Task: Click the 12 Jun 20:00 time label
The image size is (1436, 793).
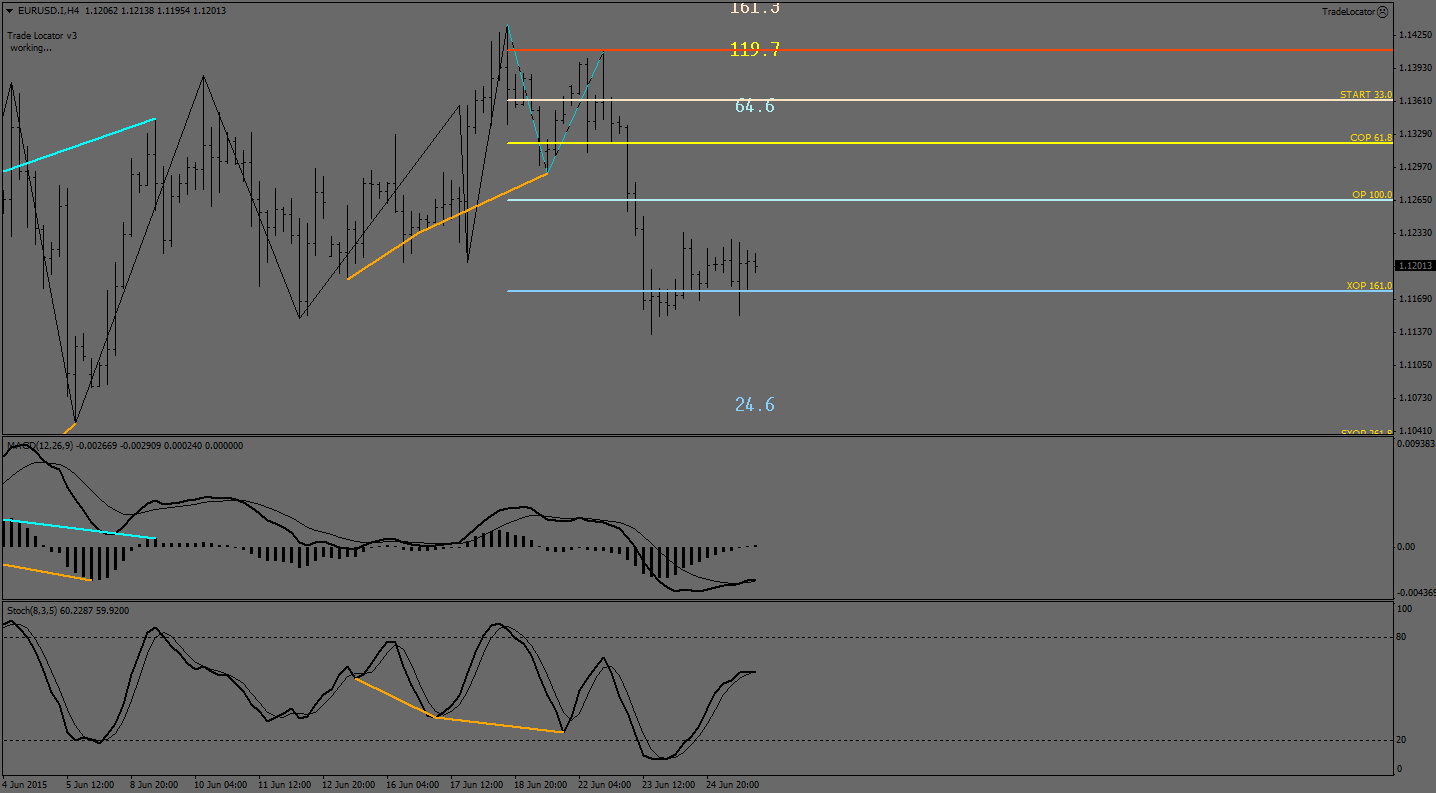Action: 349,785
